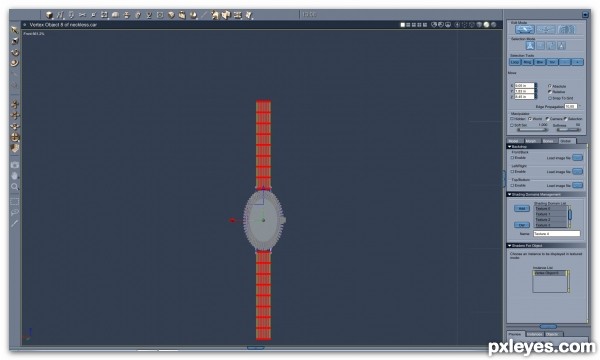Choose the first selection mode icon
600x360 pixels.
pyautogui.click(x=530, y=46)
